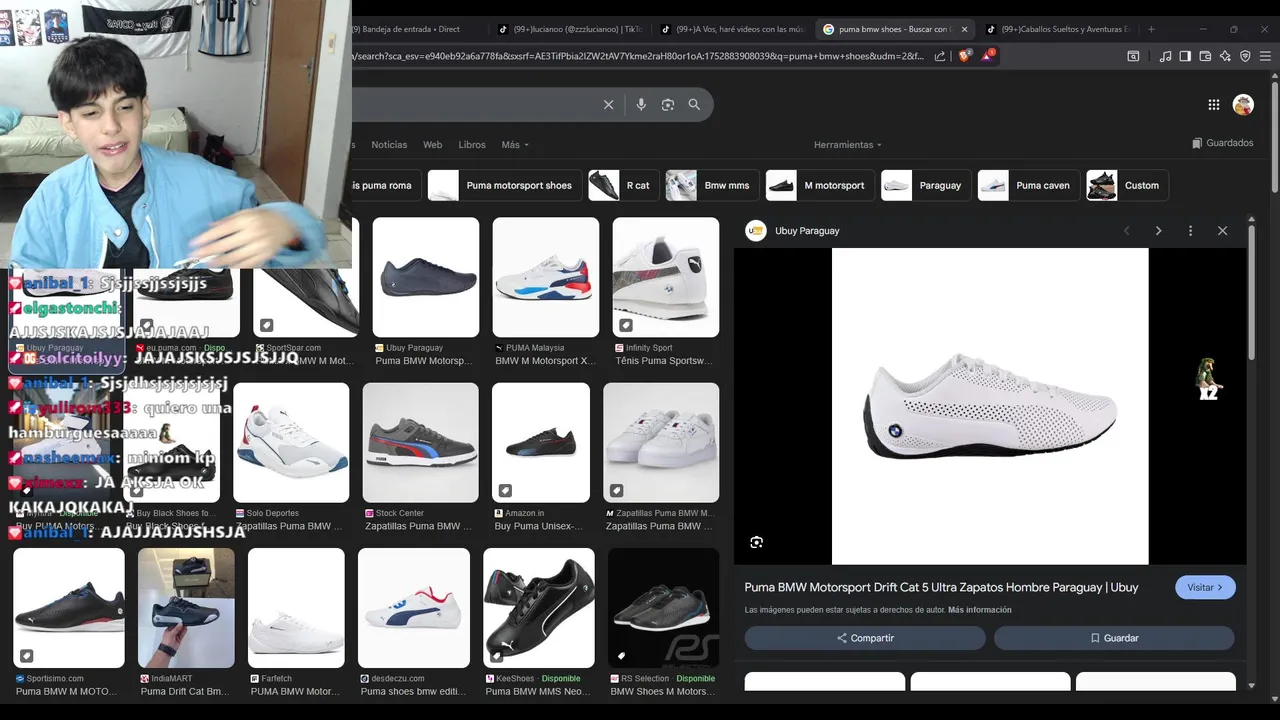Viewport: 1280px width, 720px height.
Task: Select the Custom filter chip
Action: 1128,185
